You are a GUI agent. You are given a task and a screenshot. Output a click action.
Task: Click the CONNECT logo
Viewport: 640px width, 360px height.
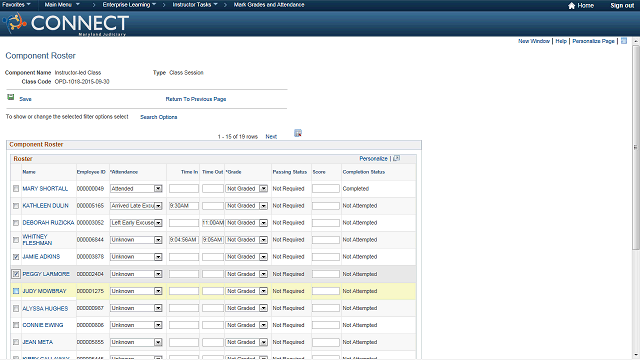click(x=66, y=24)
